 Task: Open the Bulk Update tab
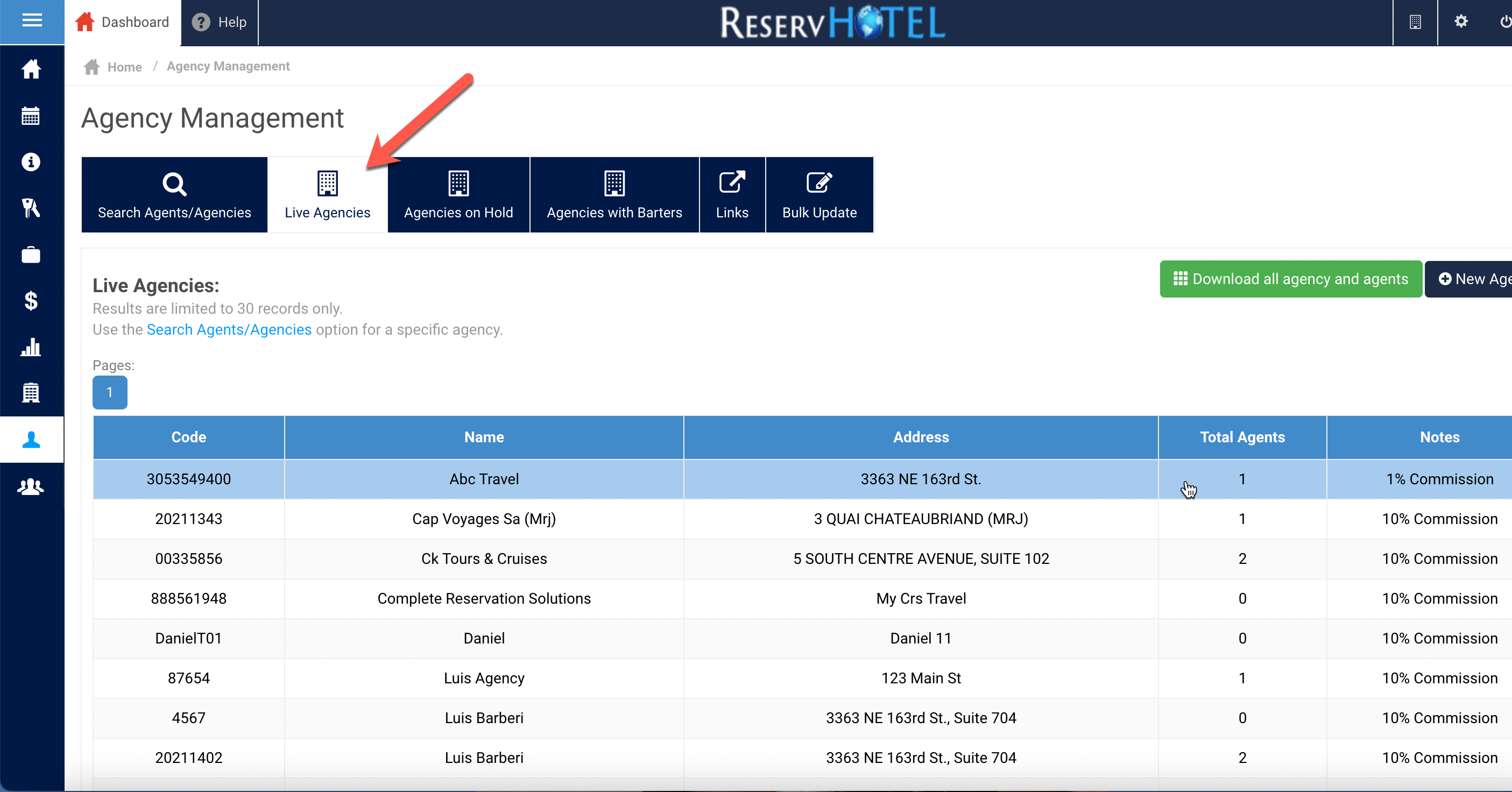point(819,195)
